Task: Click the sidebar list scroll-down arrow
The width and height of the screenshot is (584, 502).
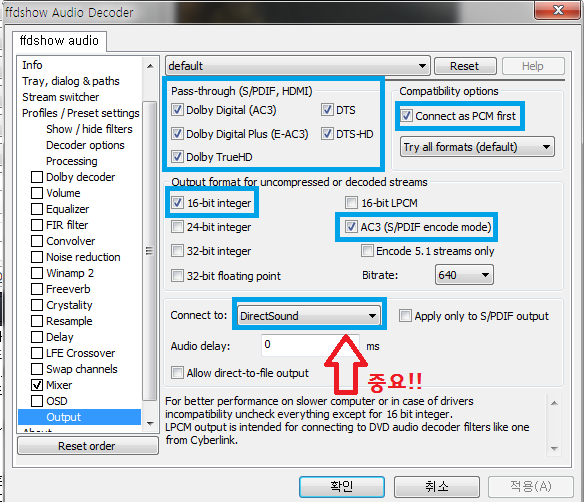Action: point(150,424)
